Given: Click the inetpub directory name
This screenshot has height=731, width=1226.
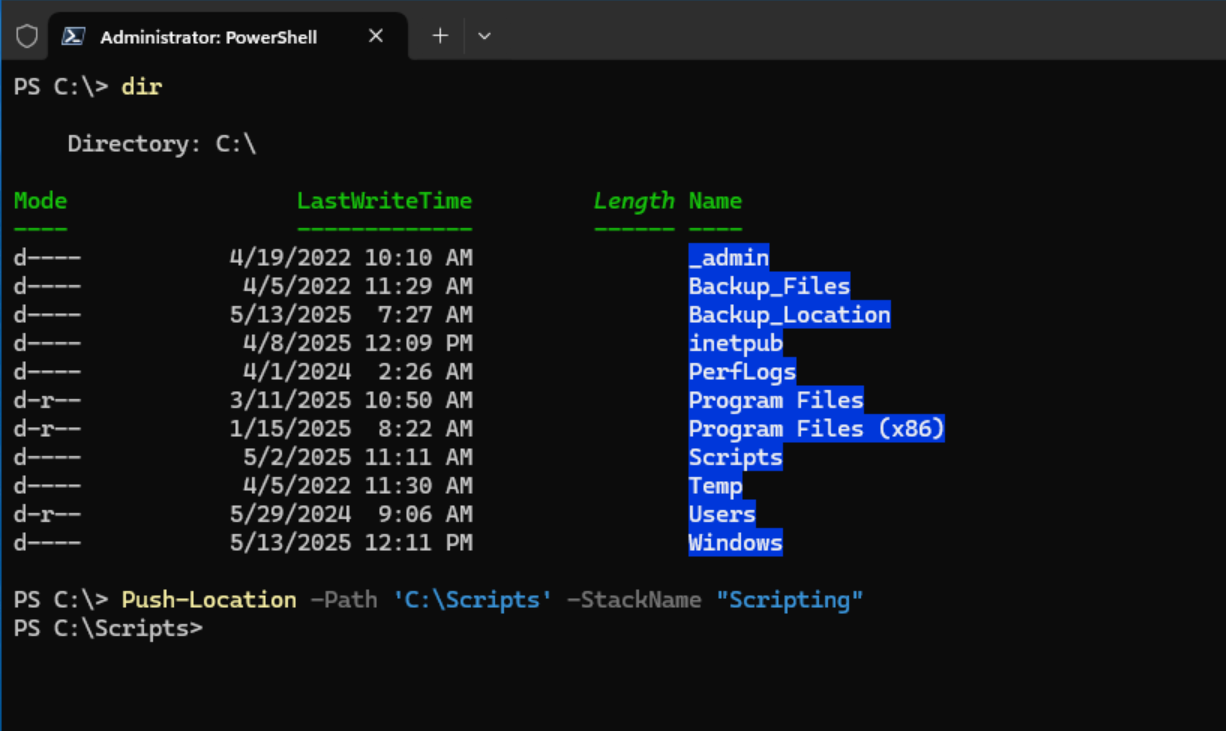Looking at the screenshot, I should (737, 342).
